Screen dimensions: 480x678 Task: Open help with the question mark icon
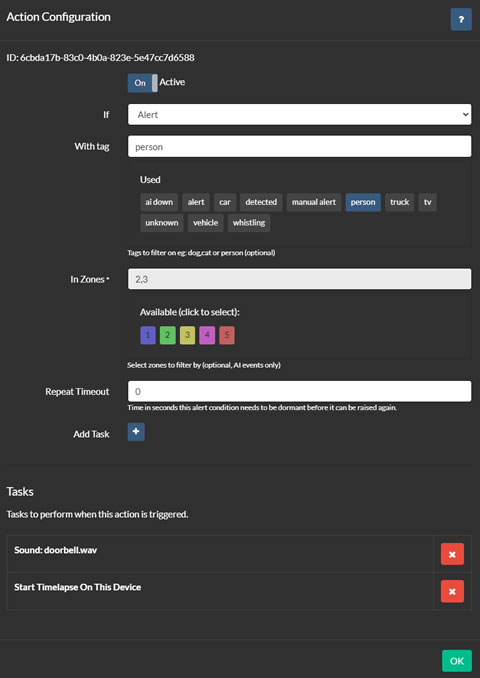(461, 19)
